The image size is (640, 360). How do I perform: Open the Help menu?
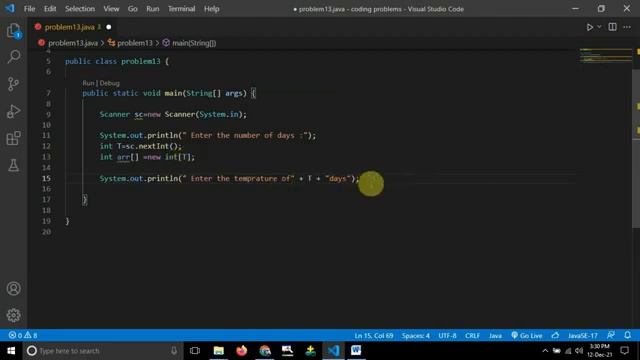[x=211, y=9]
